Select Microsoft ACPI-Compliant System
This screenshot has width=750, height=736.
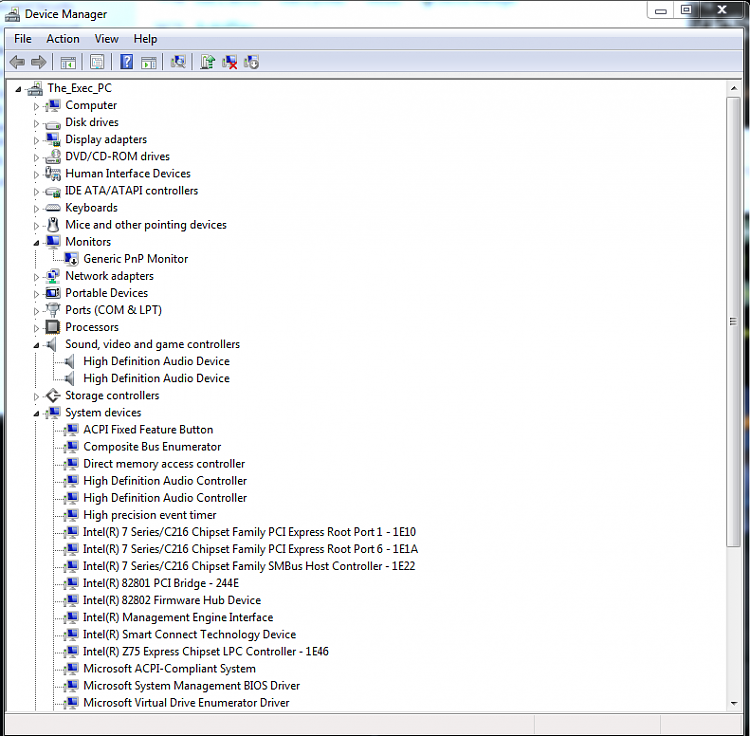pos(169,669)
